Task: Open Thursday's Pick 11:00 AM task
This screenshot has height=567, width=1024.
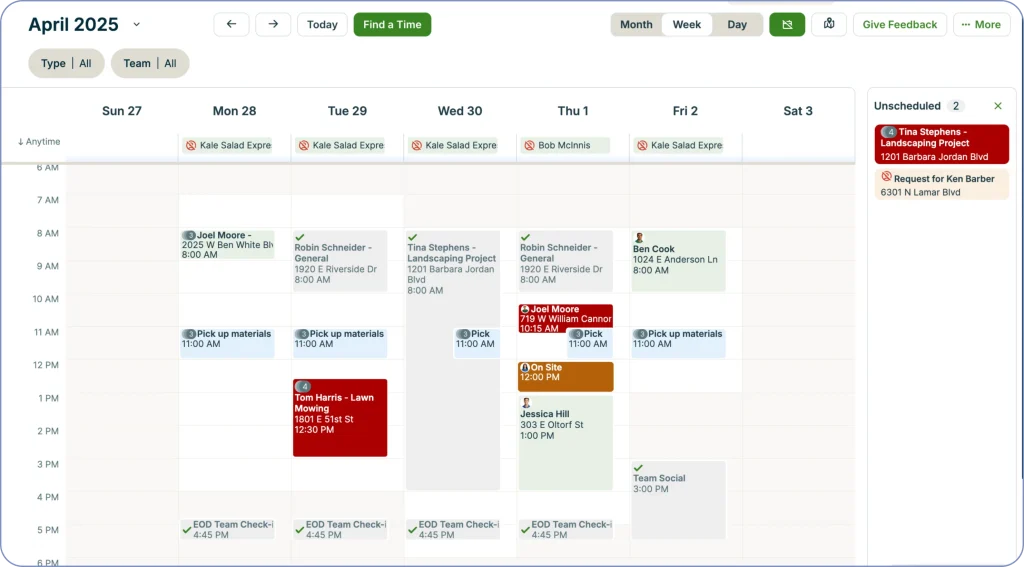Action: (x=590, y=346)
